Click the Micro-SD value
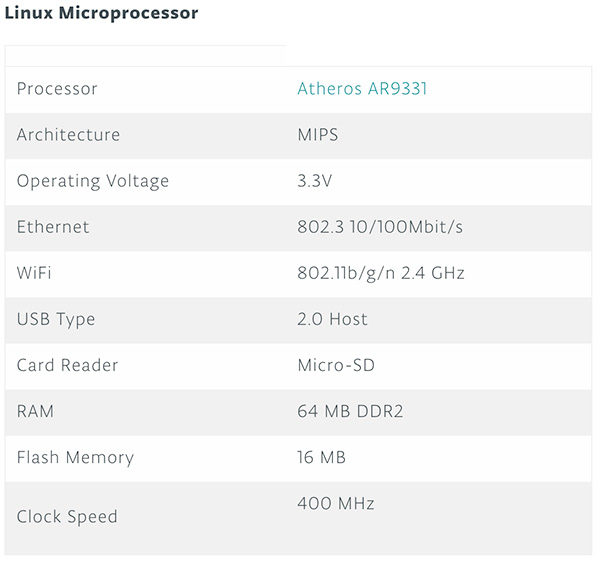Image resolution: width=600 pixels, height=563 pixels. pyautogui.click(x=336, y=365)
